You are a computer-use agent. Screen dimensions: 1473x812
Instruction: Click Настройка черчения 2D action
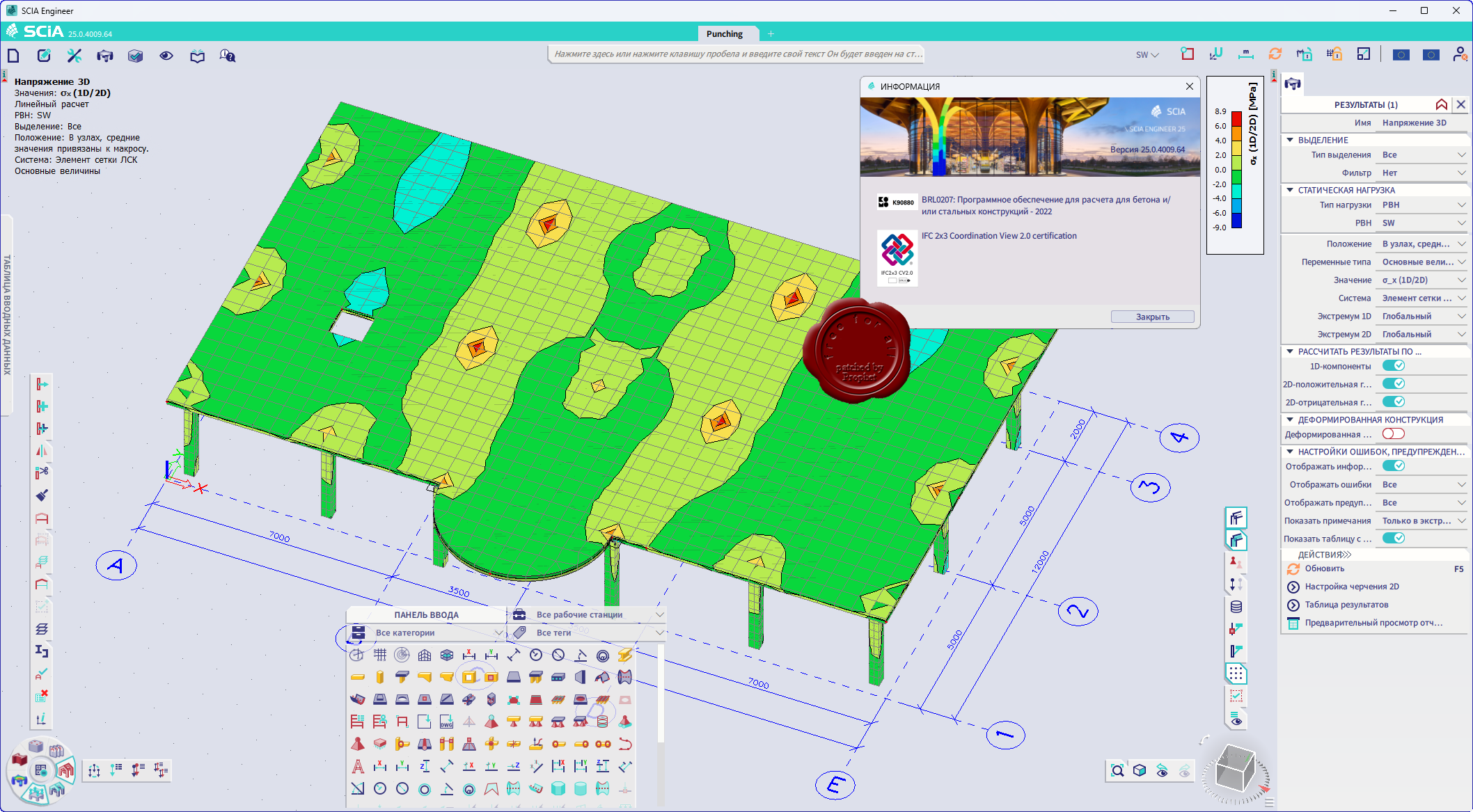(1352, 587)
